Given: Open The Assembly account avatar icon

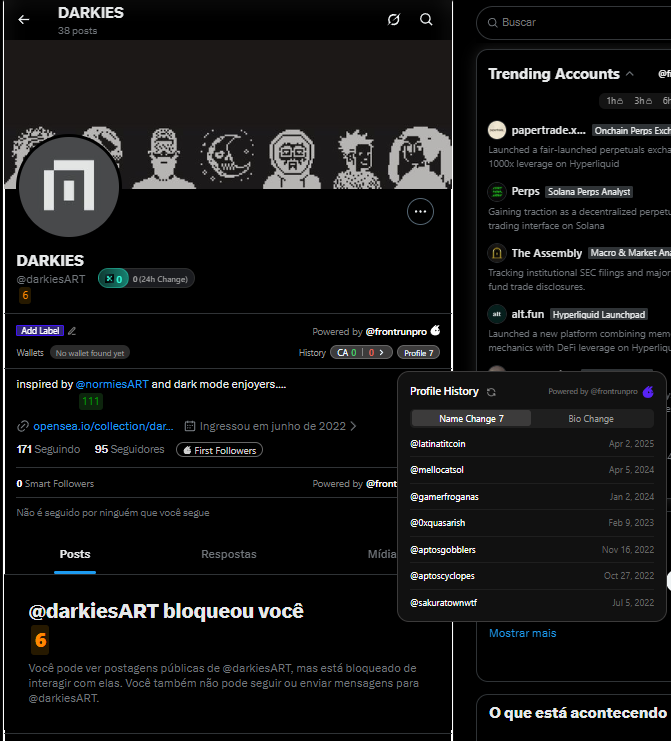Looking at the screenshot, I should (497, 253).
